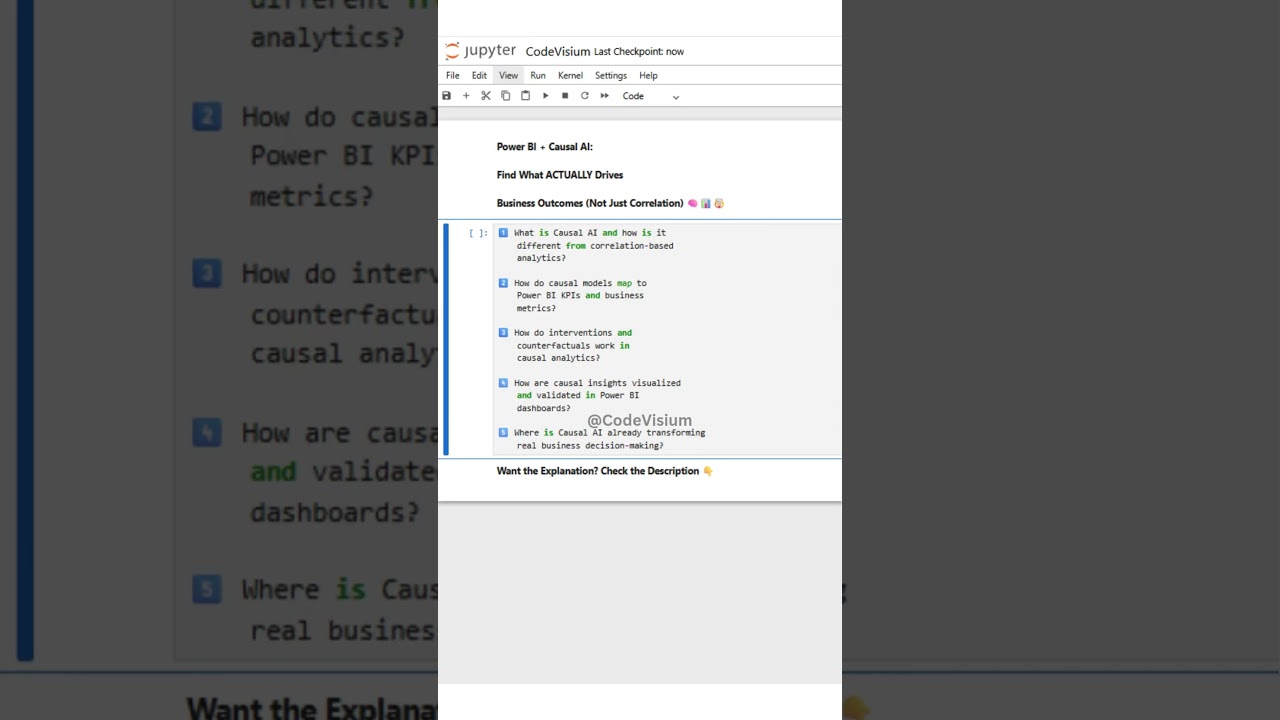Restart the kernel
This screenshot has height=720, width=1280.
tap(585, 96)
